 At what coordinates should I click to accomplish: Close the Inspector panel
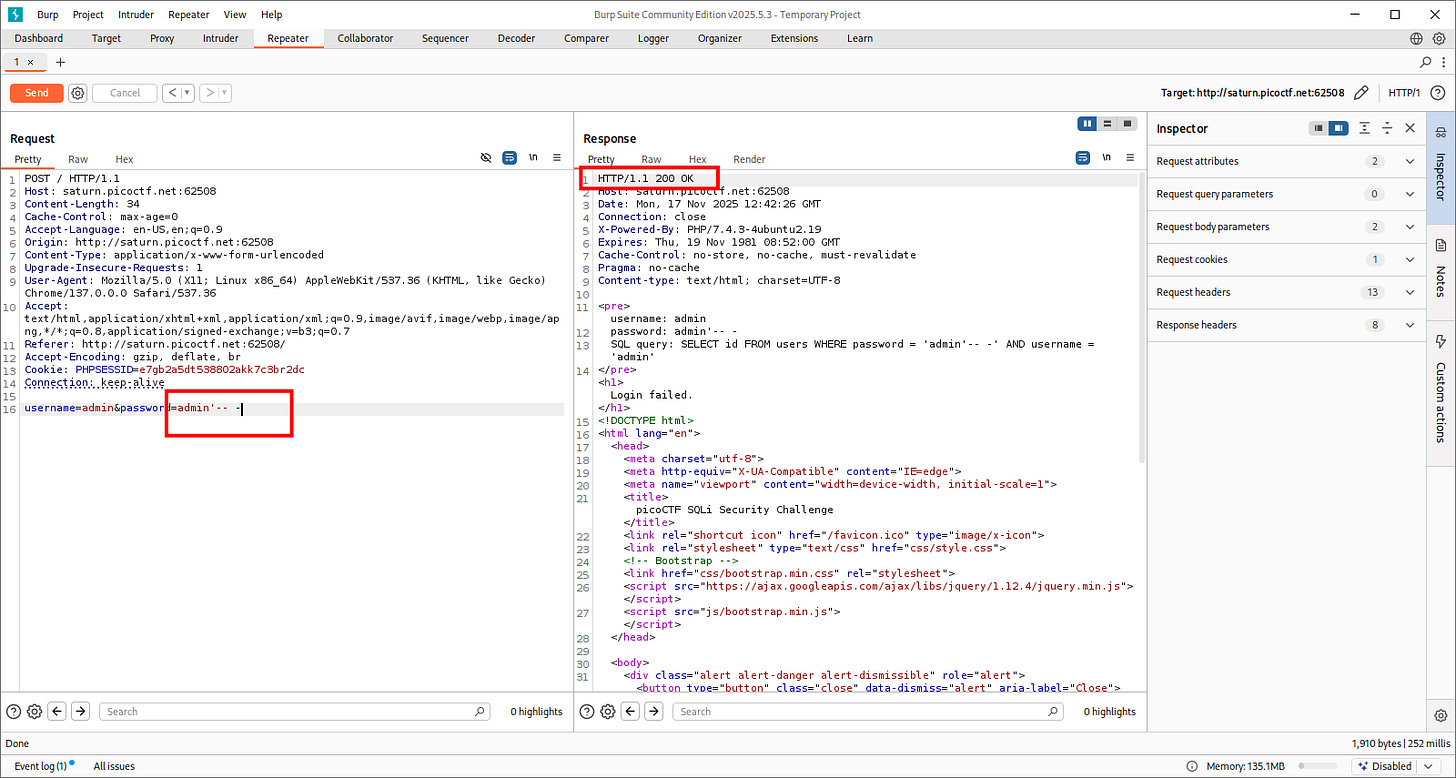1410,128
